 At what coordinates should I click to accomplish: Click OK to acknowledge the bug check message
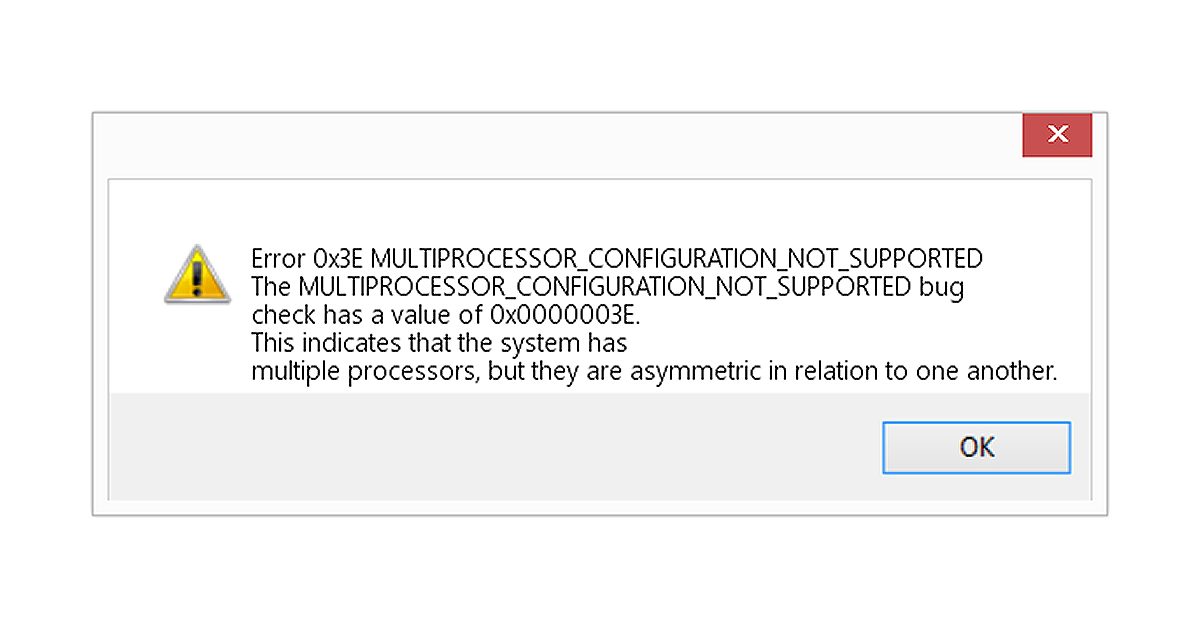tap(976, 447)
